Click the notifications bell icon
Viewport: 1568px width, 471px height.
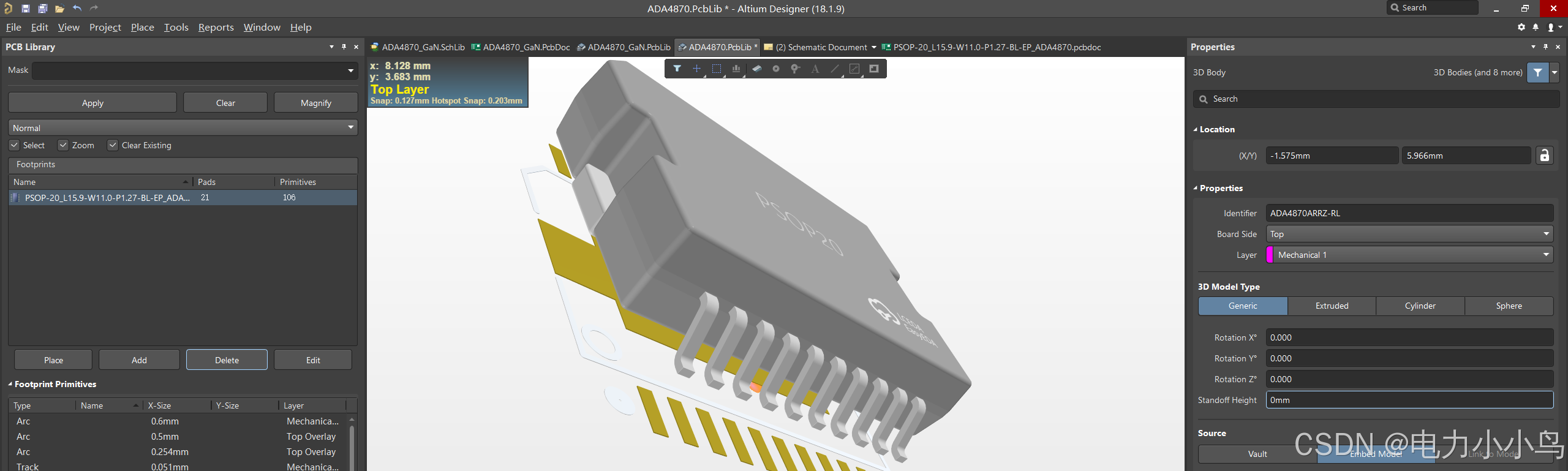(1536, 27)
